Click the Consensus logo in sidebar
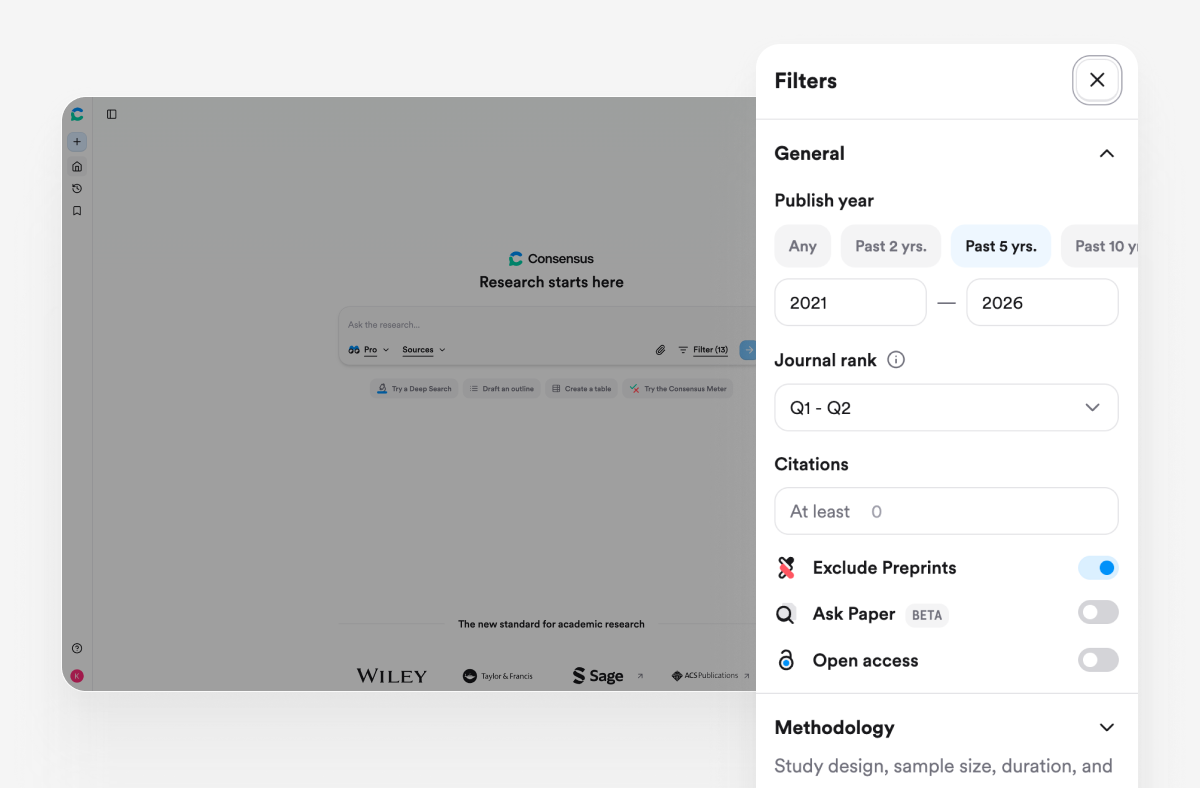Image resolution: width=1200 pixels, height=788 pixels. point(77,114)
